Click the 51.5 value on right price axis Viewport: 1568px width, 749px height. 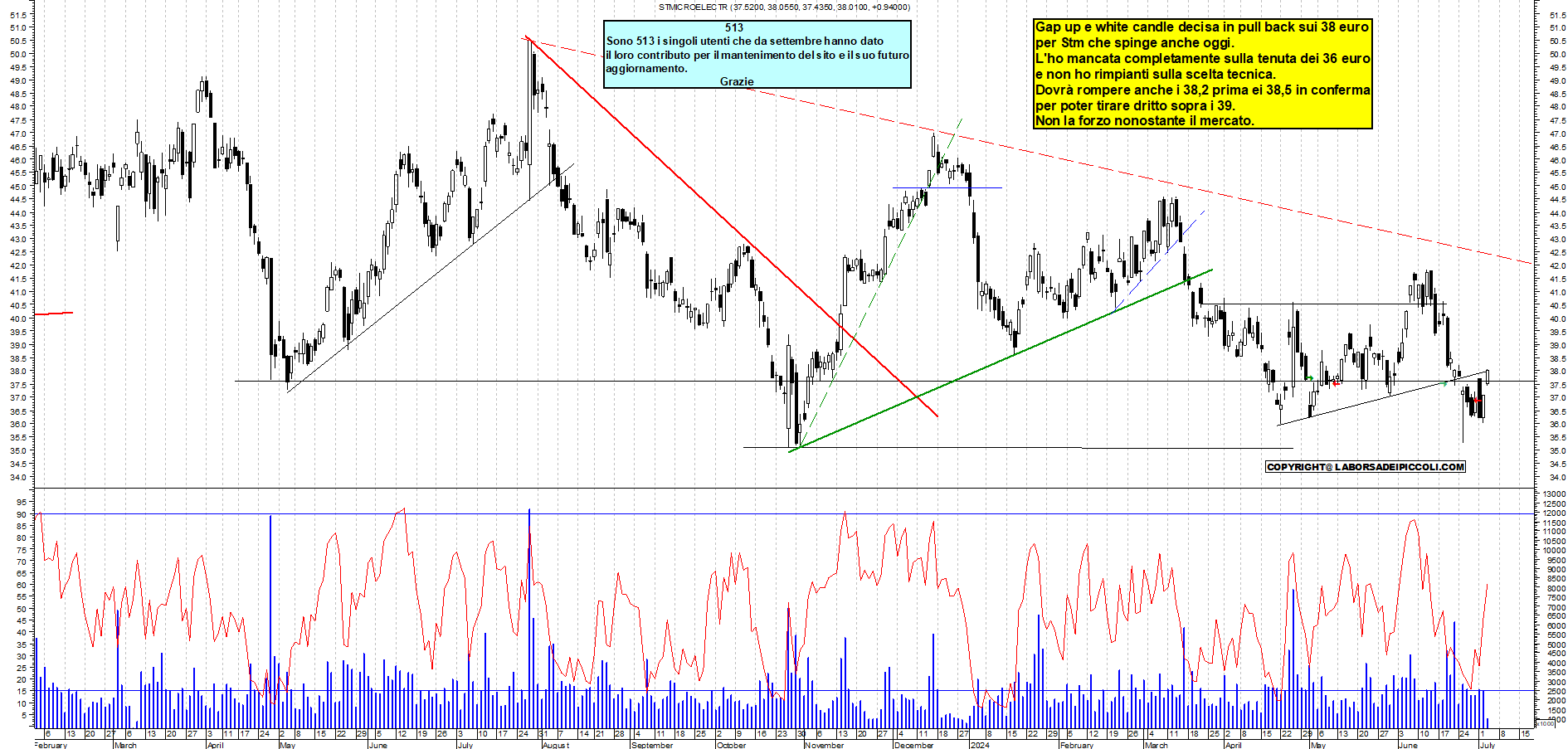pos(1556,15)
